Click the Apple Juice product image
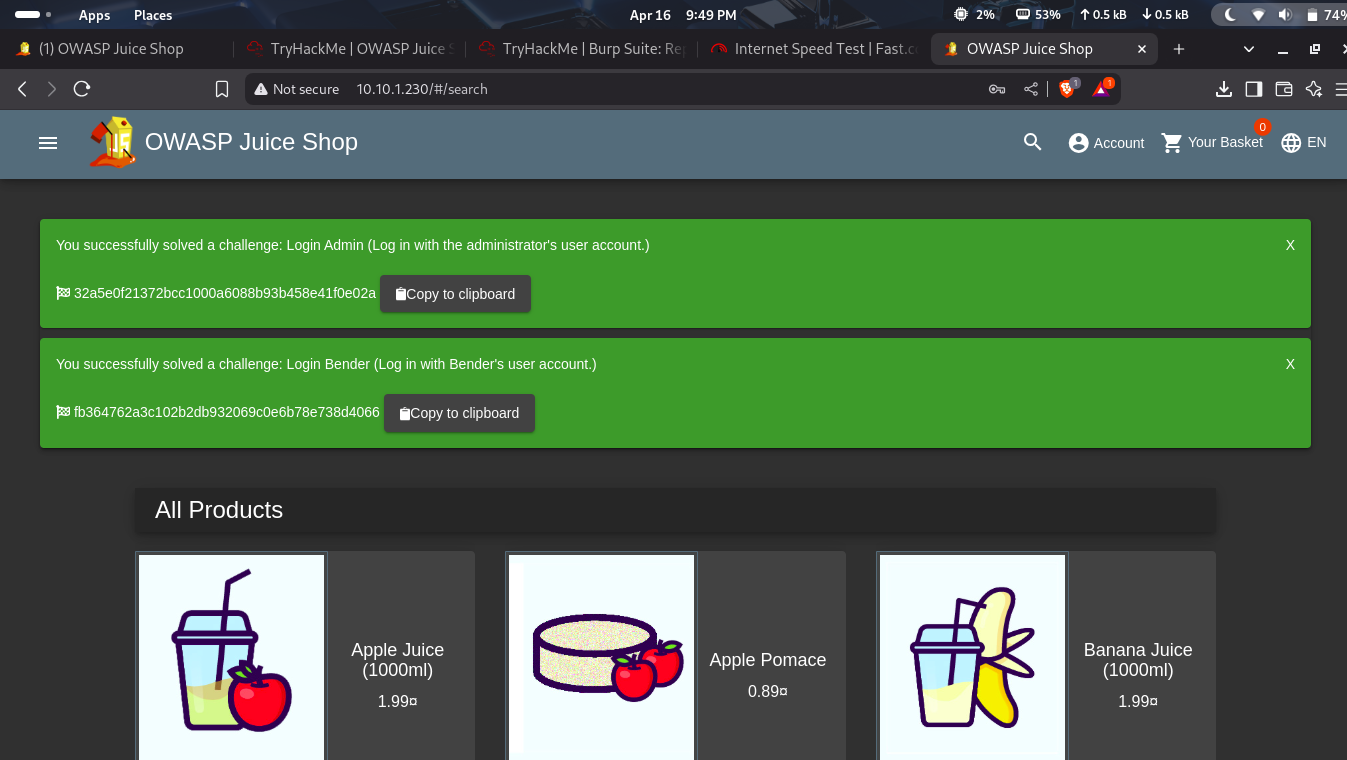 coord(231,655)
